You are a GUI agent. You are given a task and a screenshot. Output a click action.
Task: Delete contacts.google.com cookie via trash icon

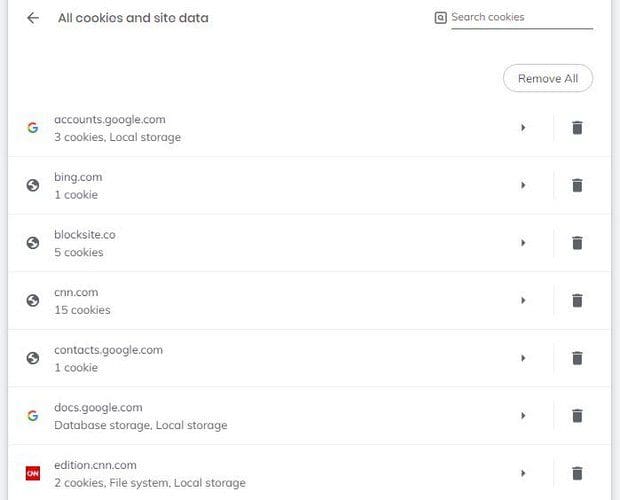(x=577, y=358)
